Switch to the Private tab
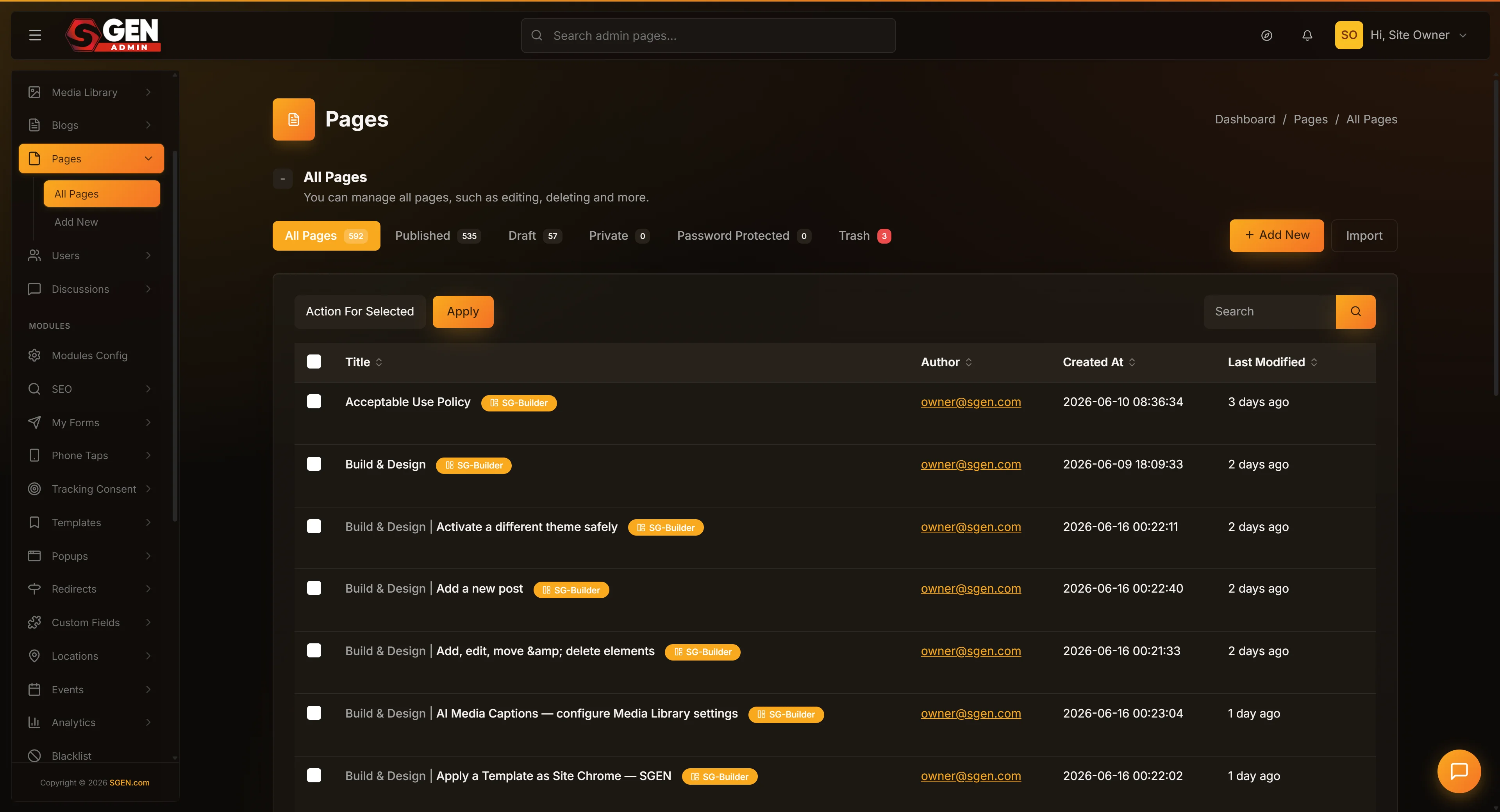This screenshot has height=812, width=1500. click(619, 236)
